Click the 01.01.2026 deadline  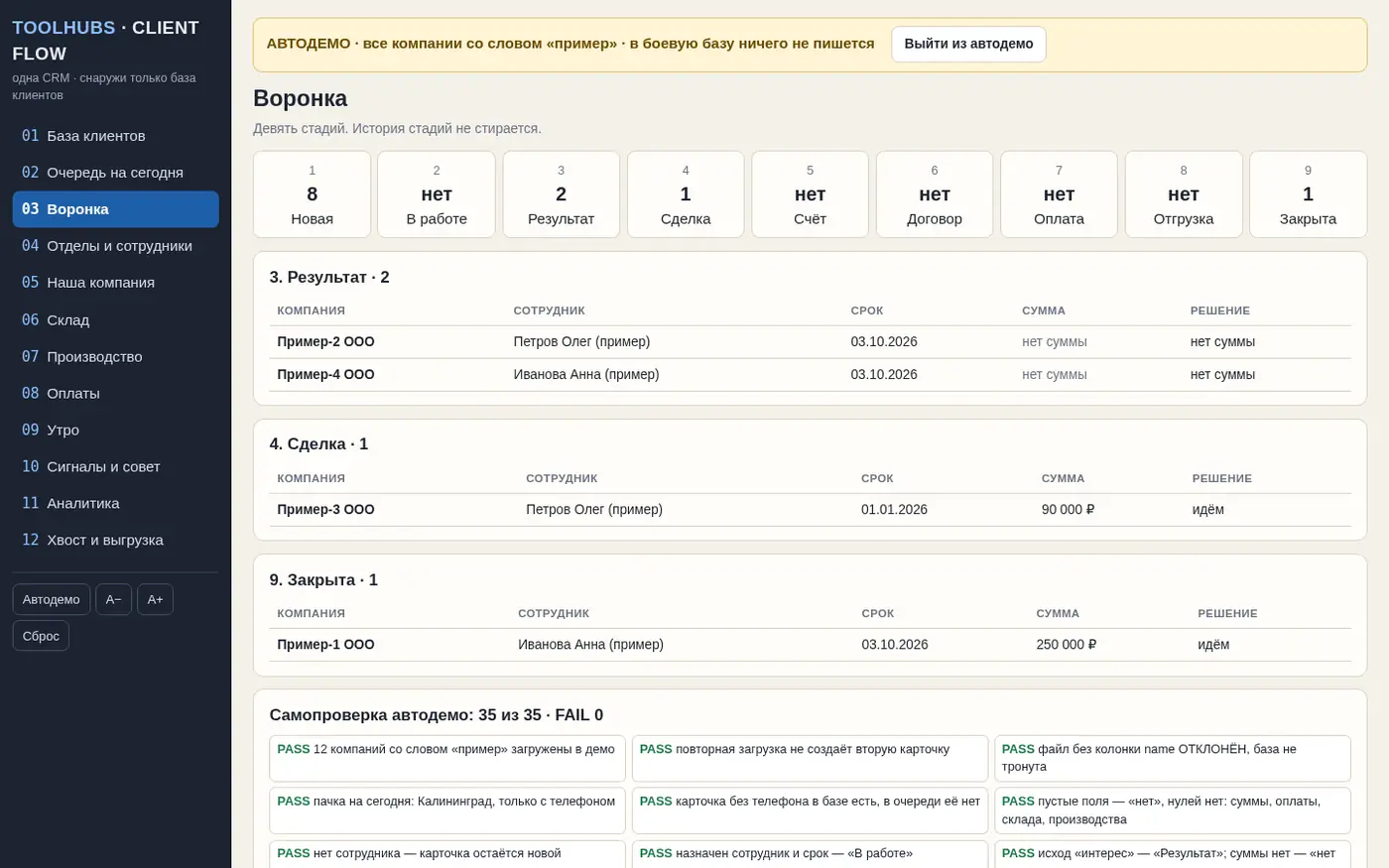click(x=894, y=509)
